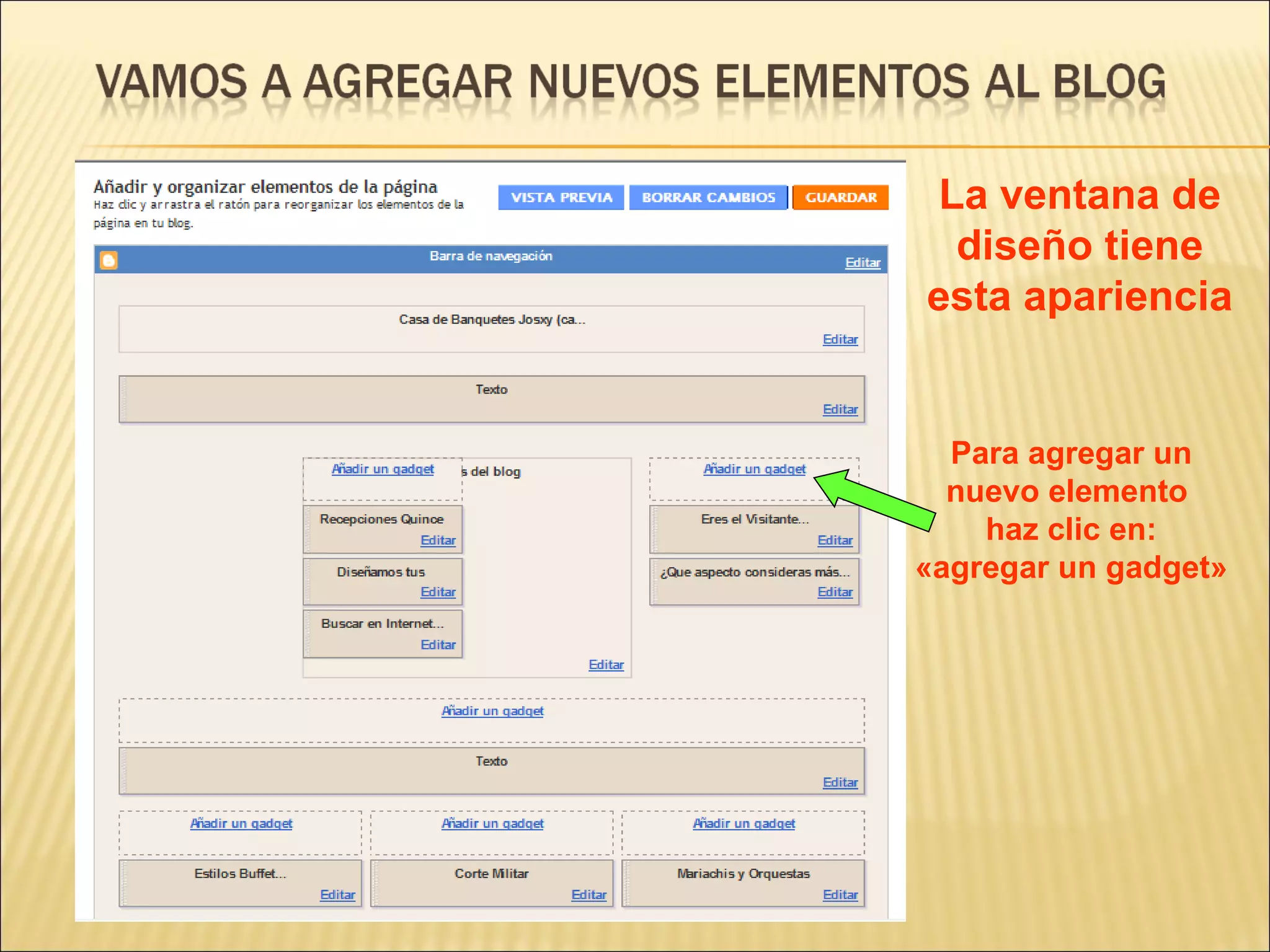
Task: Edit the Recepciones Quince gadget
Action: coord(438,540)
